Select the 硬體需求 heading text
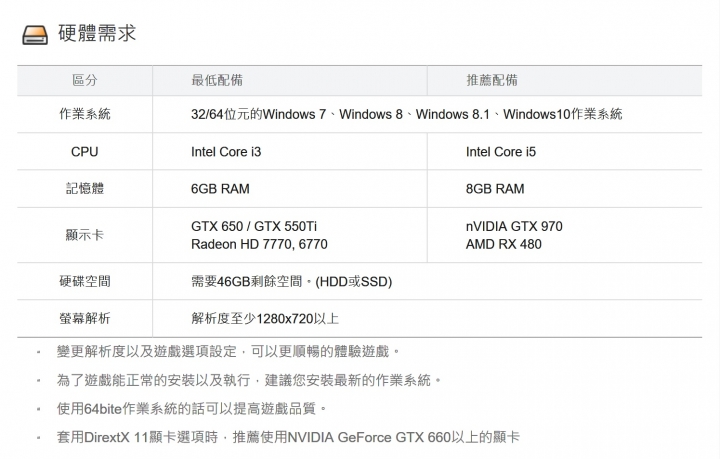The image size is (720, 459). click(x=97, y=34)
